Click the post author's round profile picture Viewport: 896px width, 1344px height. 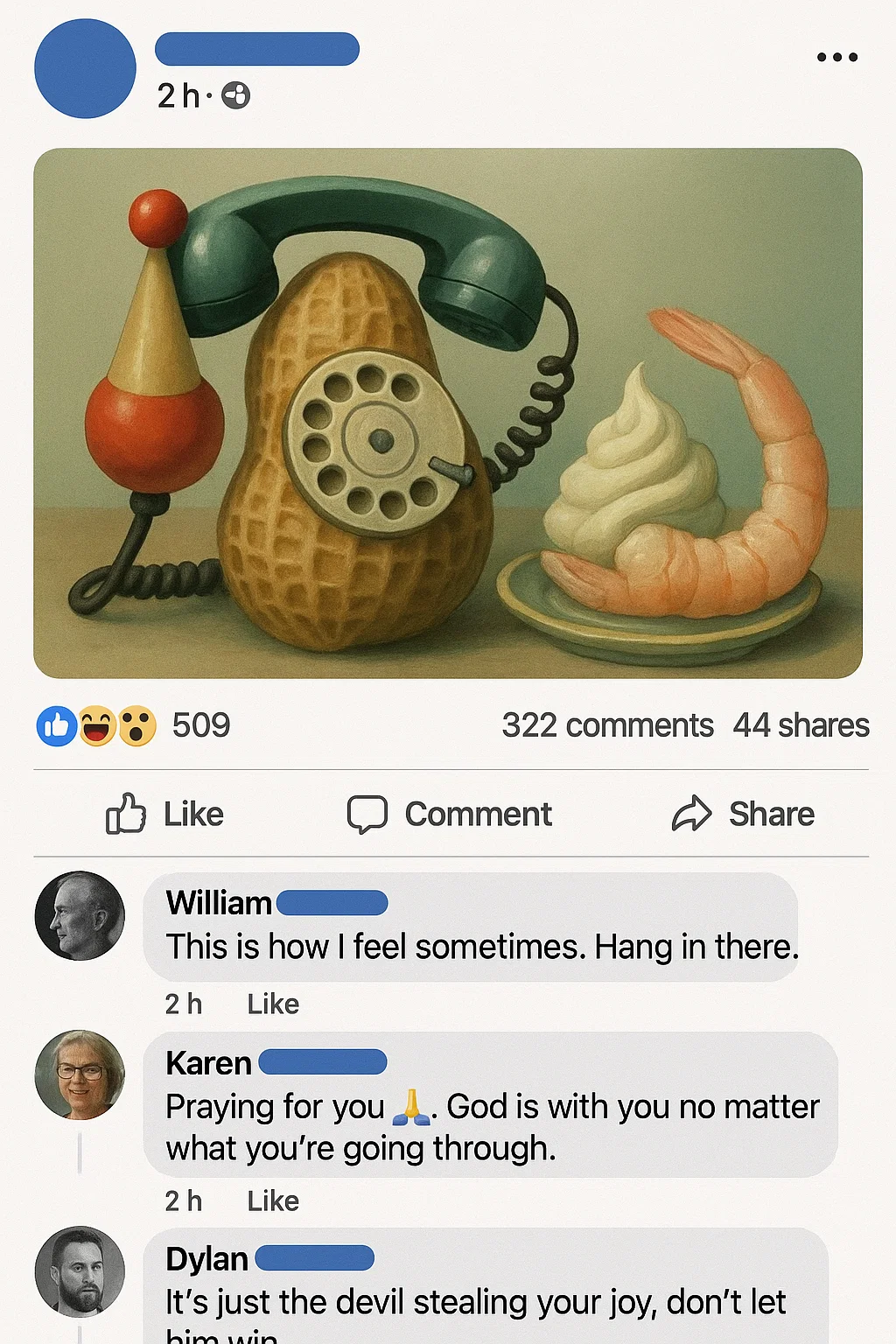pos(85,68)
